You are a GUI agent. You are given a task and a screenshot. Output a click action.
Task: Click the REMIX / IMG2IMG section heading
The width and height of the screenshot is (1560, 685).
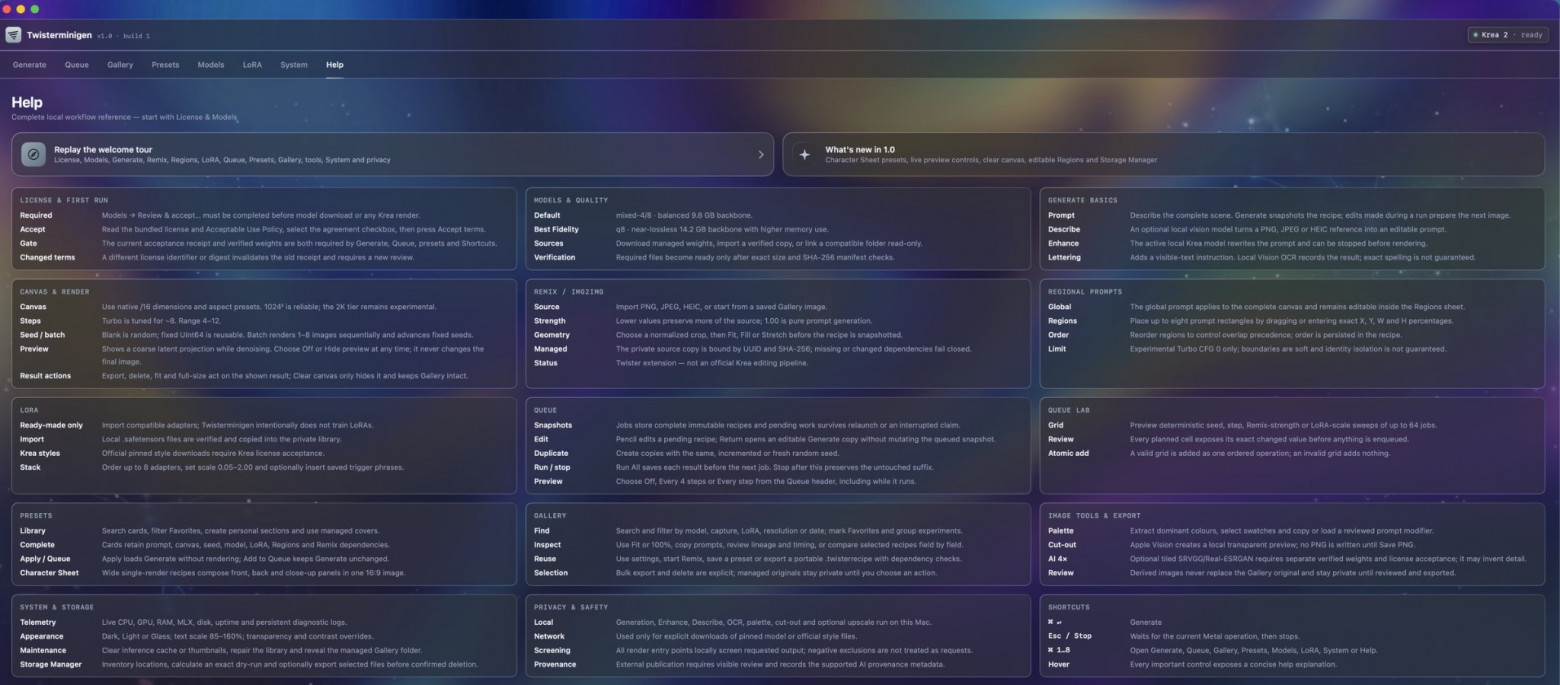(x=569, y=292)
